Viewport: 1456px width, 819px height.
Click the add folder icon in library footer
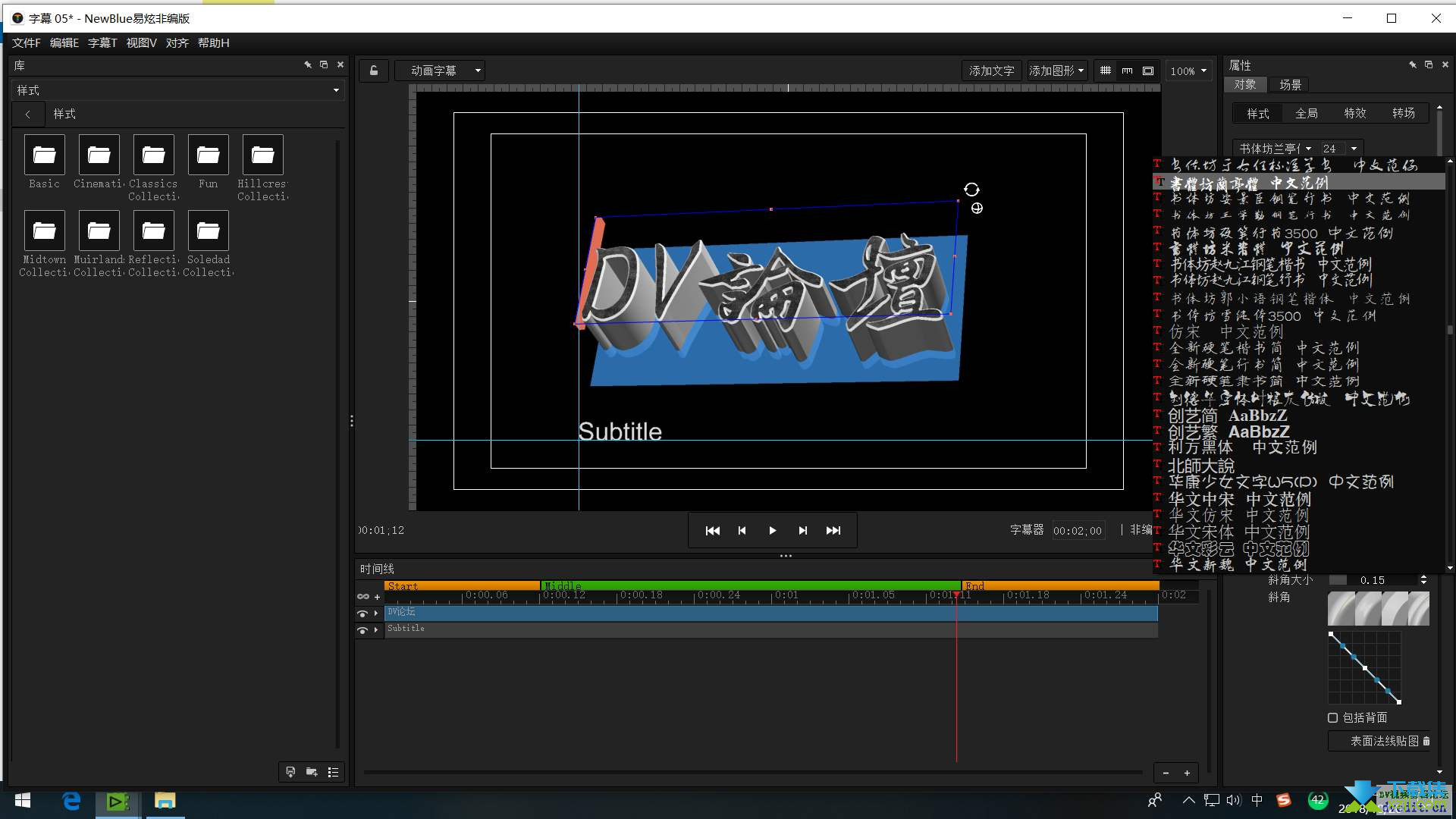[312, 772]
